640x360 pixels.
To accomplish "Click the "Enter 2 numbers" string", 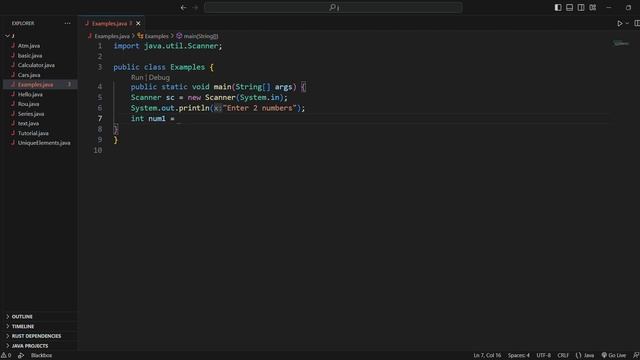I will tap(259, 108).
